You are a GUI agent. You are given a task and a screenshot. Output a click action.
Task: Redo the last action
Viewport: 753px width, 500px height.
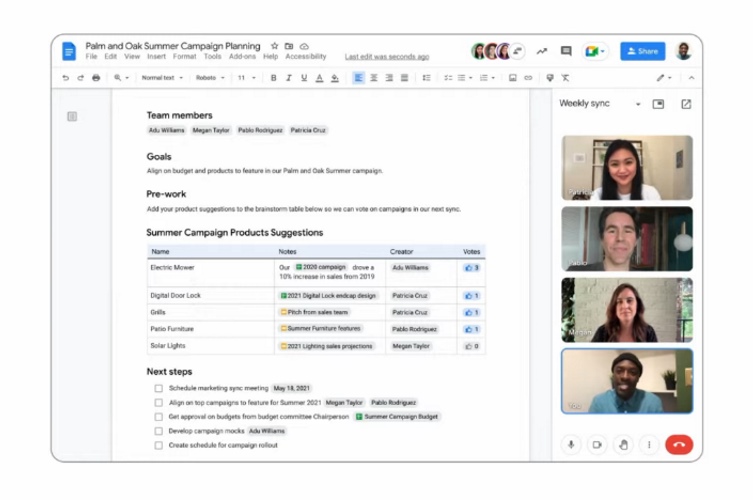tap(81, 78)
